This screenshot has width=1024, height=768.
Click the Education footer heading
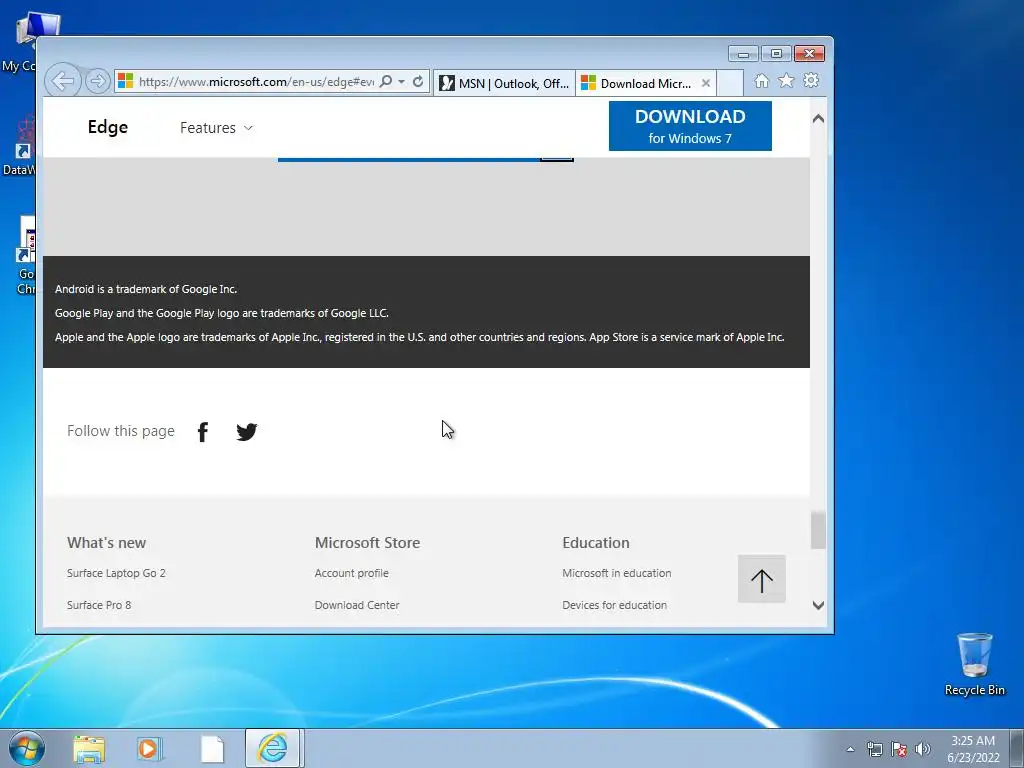pyautogui.click(x=596, y=543)
